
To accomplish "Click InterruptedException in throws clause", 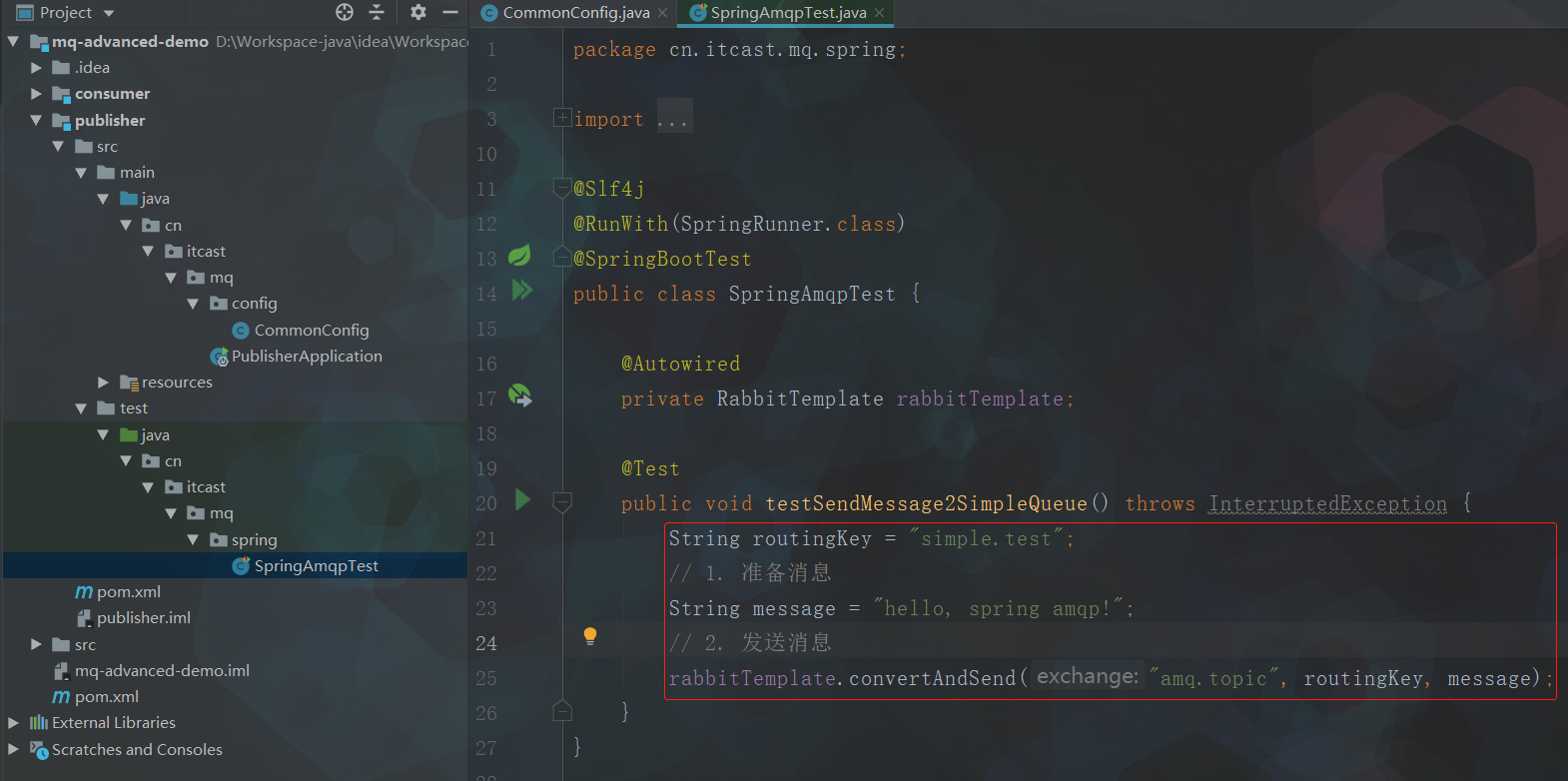I will tap(1327, 503).
